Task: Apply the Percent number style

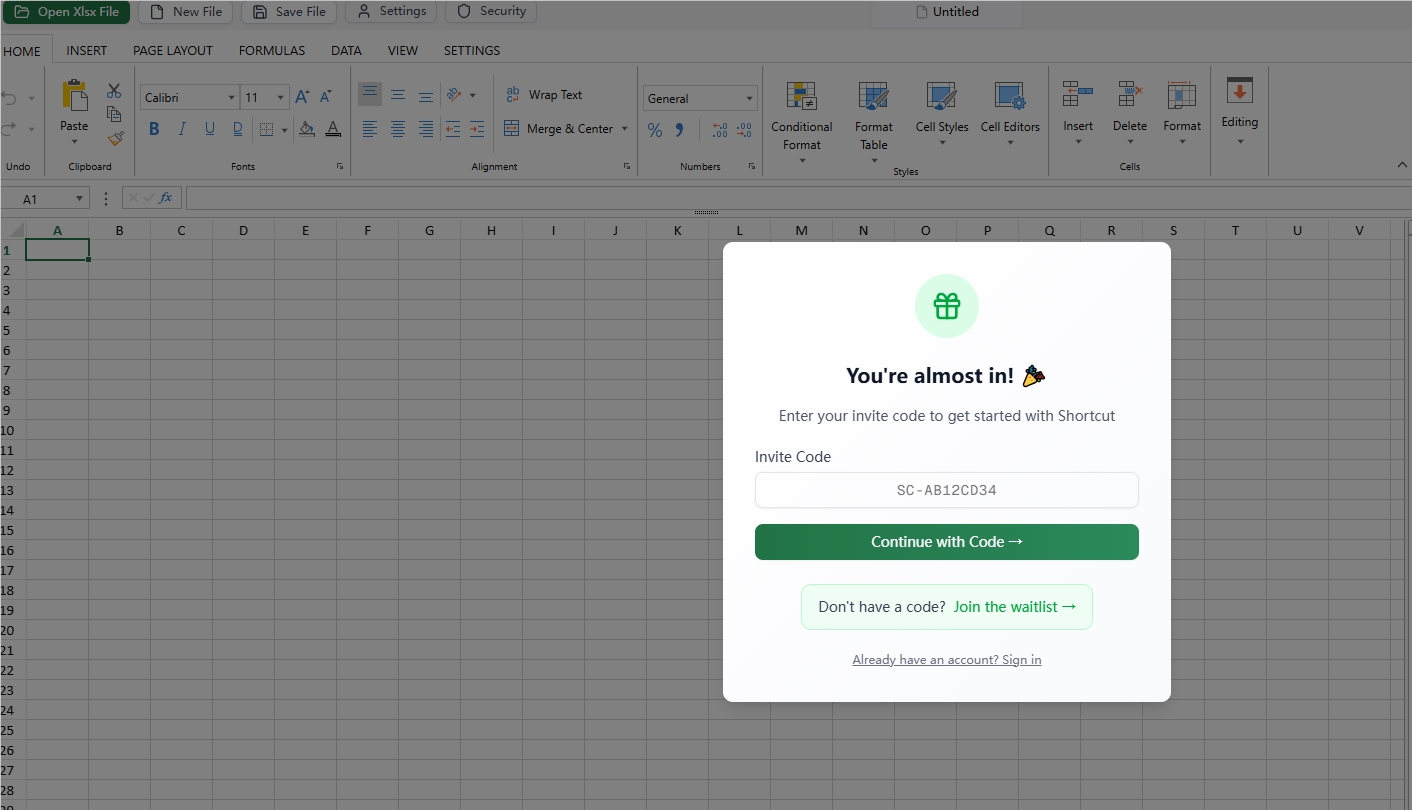Action: tap(655, 129)
